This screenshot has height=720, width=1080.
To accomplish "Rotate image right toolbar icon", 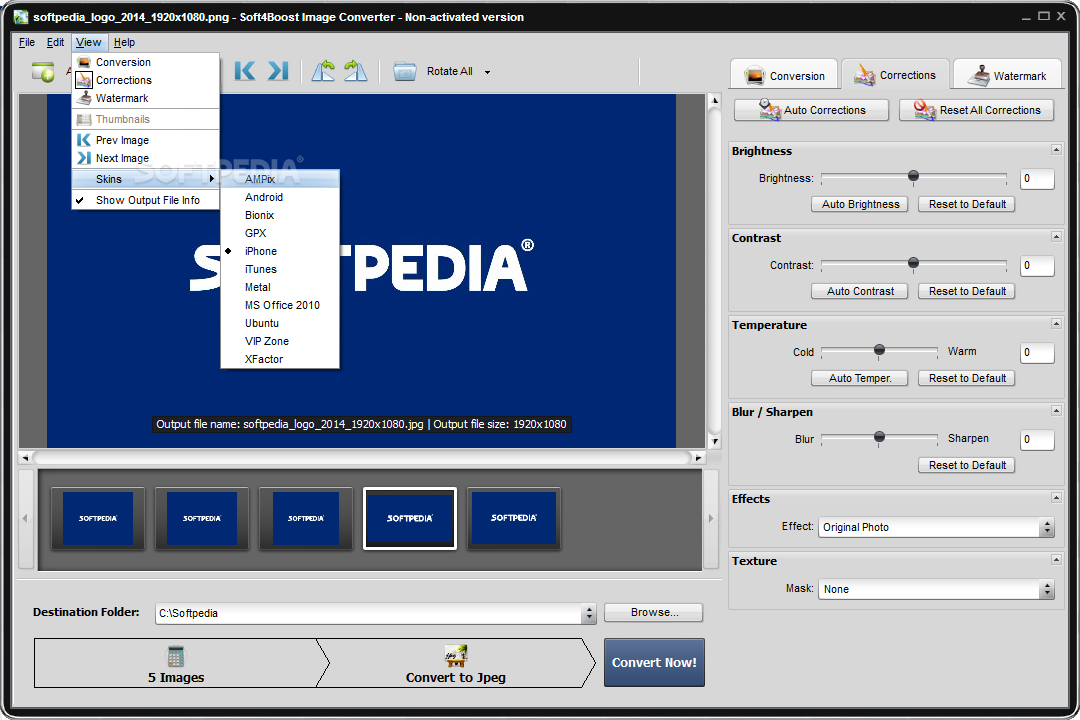I will [355, 71].
